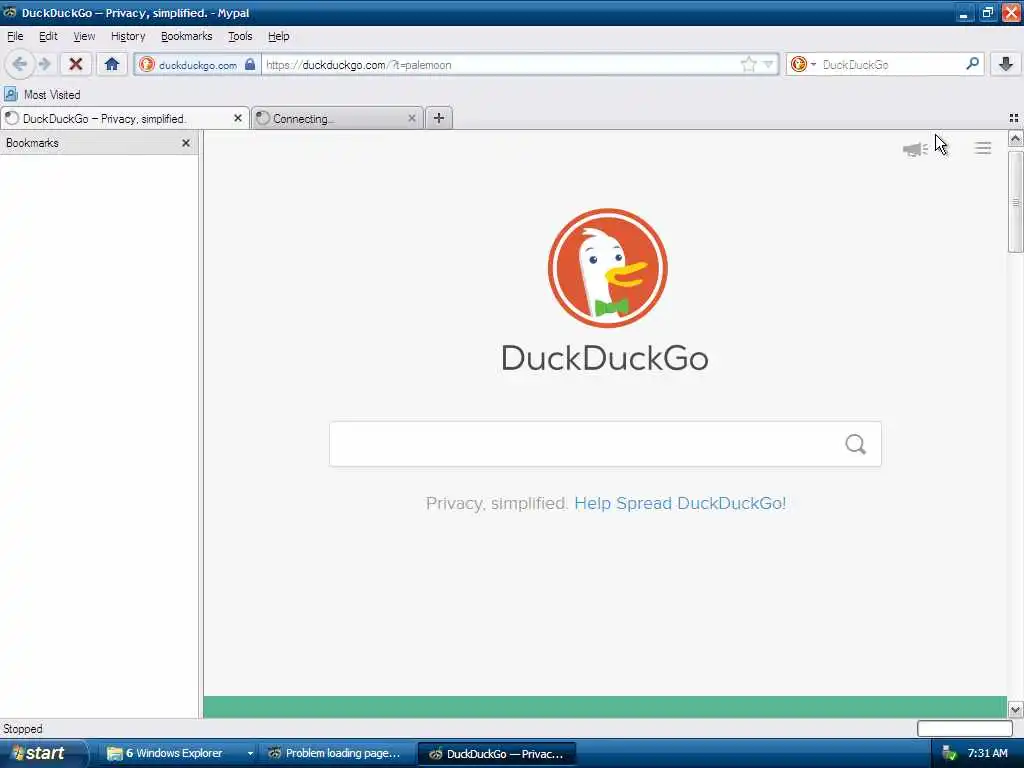
Task: Click the vertical scrollbar thumb
Action: (x=1015, y=202)
